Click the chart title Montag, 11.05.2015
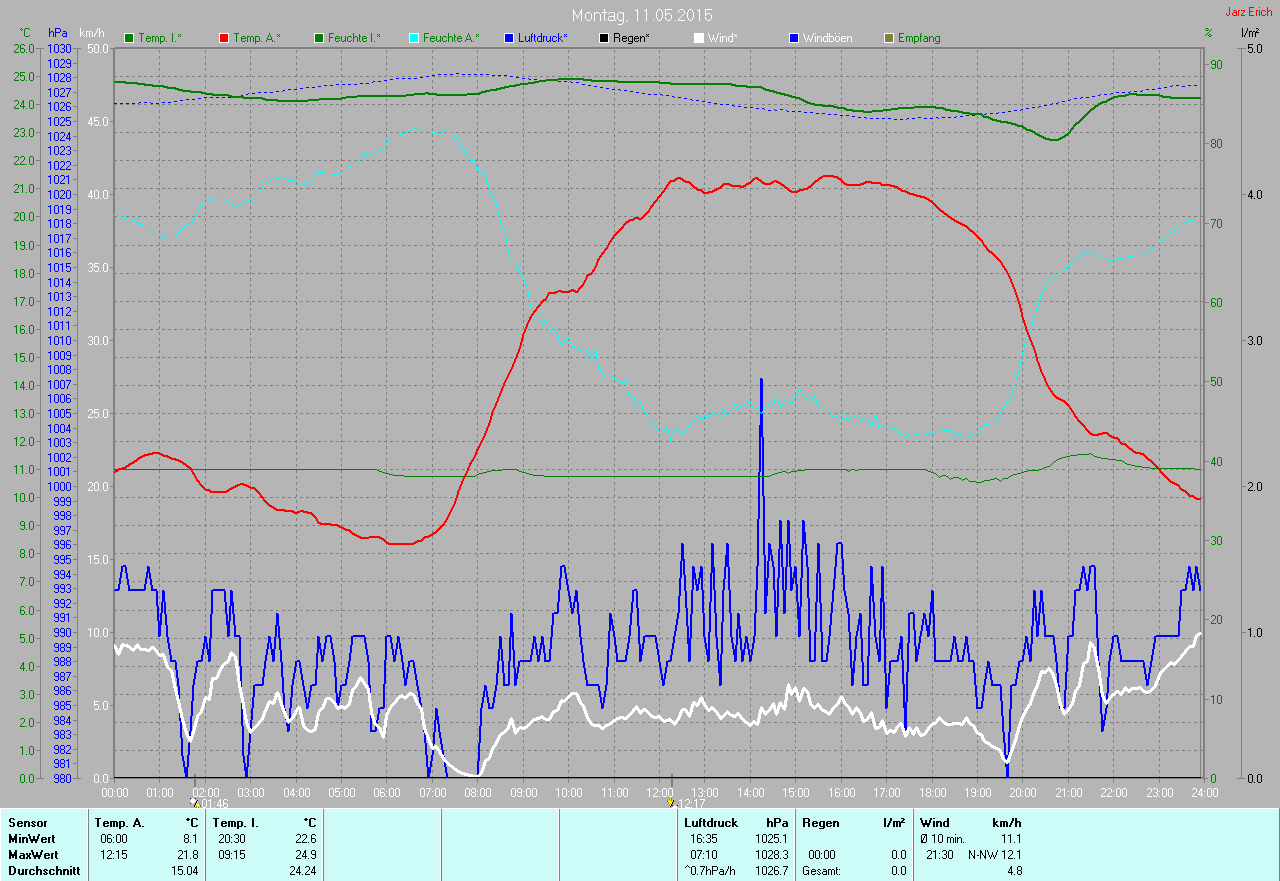Image resolution: width=1280 pixels, height=881 pixels. 642,16
